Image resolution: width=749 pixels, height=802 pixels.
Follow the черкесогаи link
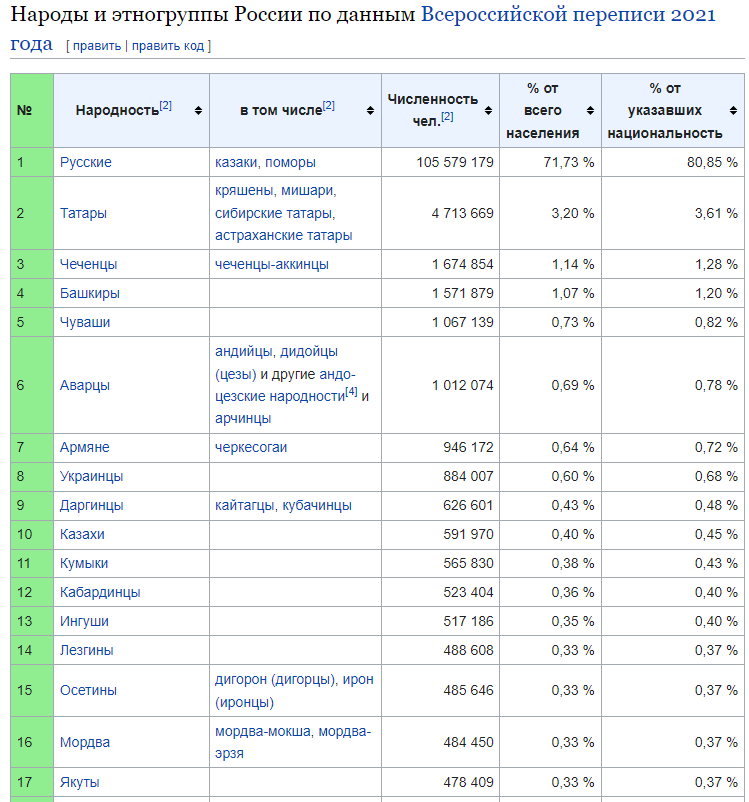coord(251,448)
